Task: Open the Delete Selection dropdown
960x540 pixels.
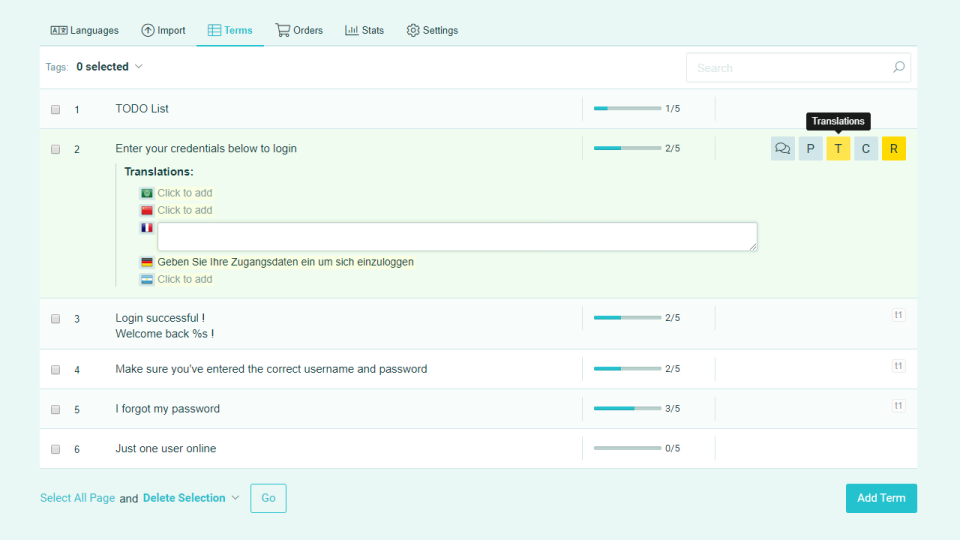Action: pyautogui.click(x=191, y=498)
